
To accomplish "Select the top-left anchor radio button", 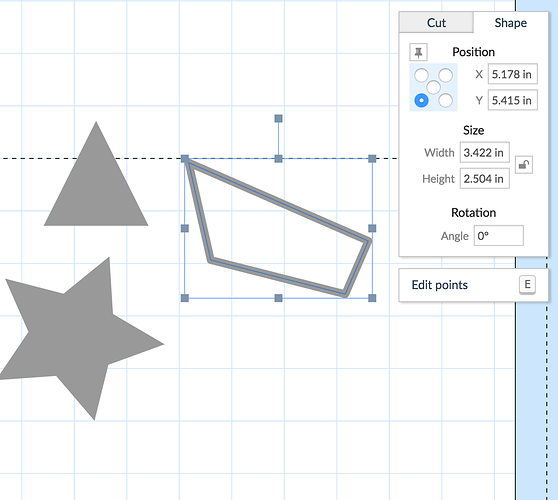I will (421, 75).
